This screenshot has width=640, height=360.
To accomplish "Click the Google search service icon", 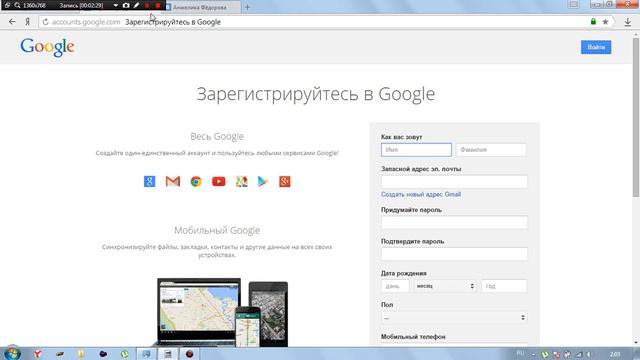I will 150,181.
